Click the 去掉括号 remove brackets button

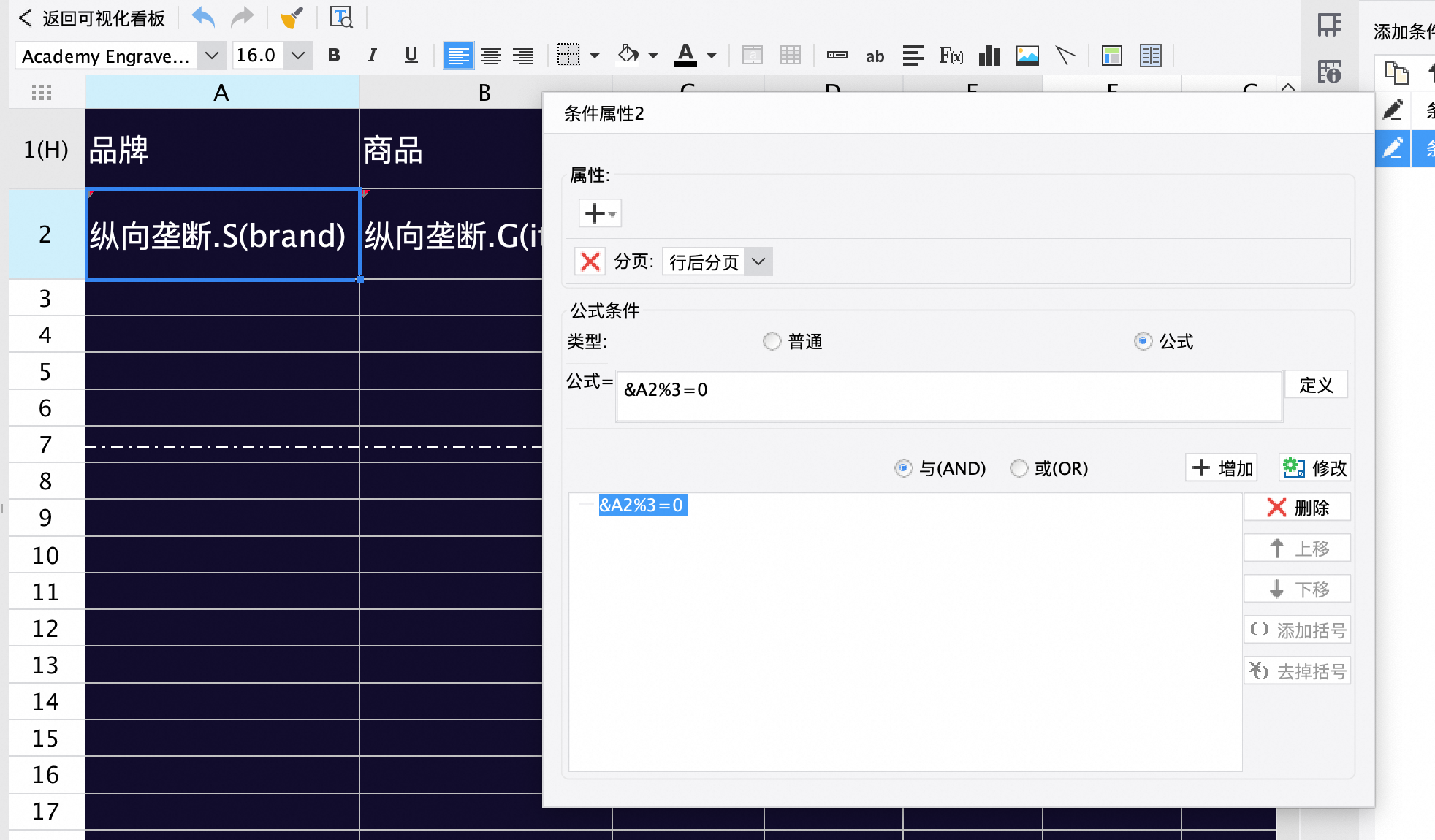pyautogui.click(x=1297, y=671)
